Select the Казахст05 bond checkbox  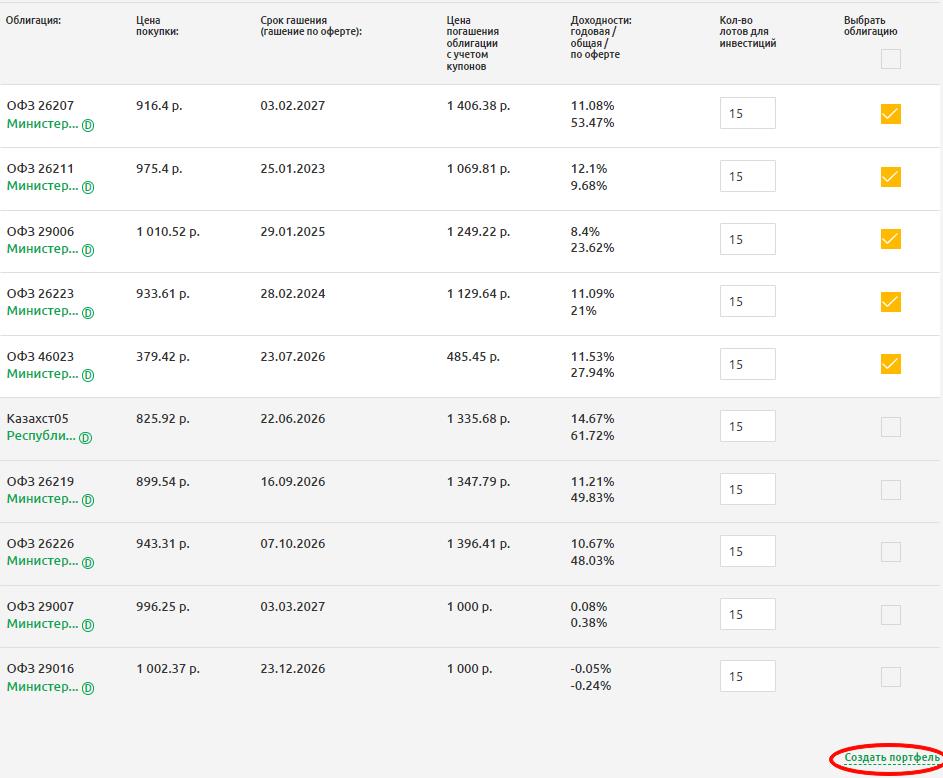point(890,427)
